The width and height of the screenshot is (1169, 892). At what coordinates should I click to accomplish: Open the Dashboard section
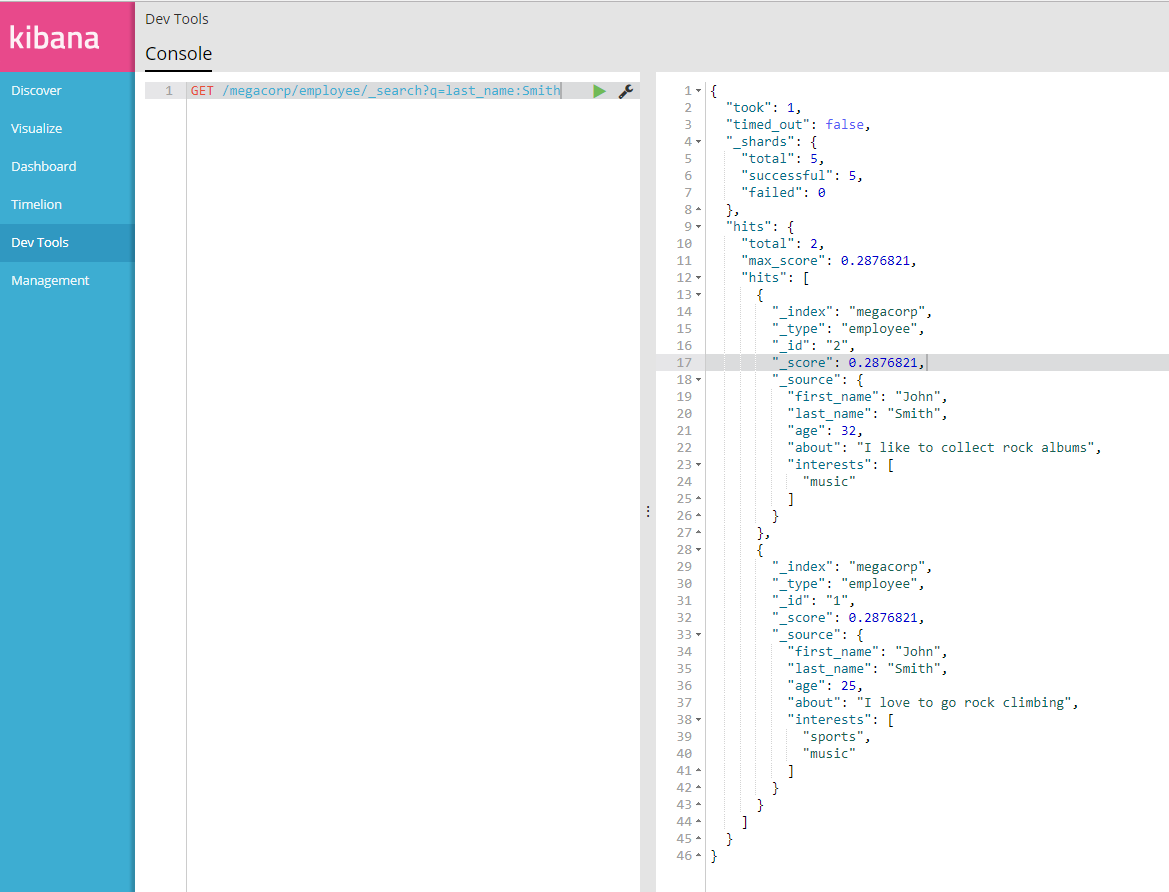tap(43, 166)
